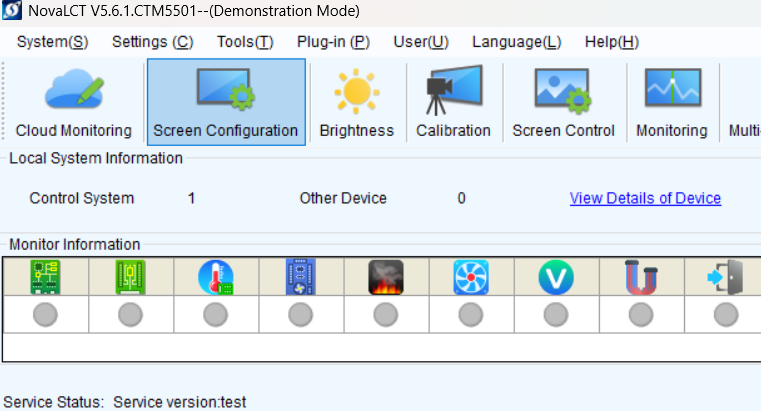Launch the Calibration tool
Image resolution: width=761 pixels, height=411 pixels.
coord(453,102)
